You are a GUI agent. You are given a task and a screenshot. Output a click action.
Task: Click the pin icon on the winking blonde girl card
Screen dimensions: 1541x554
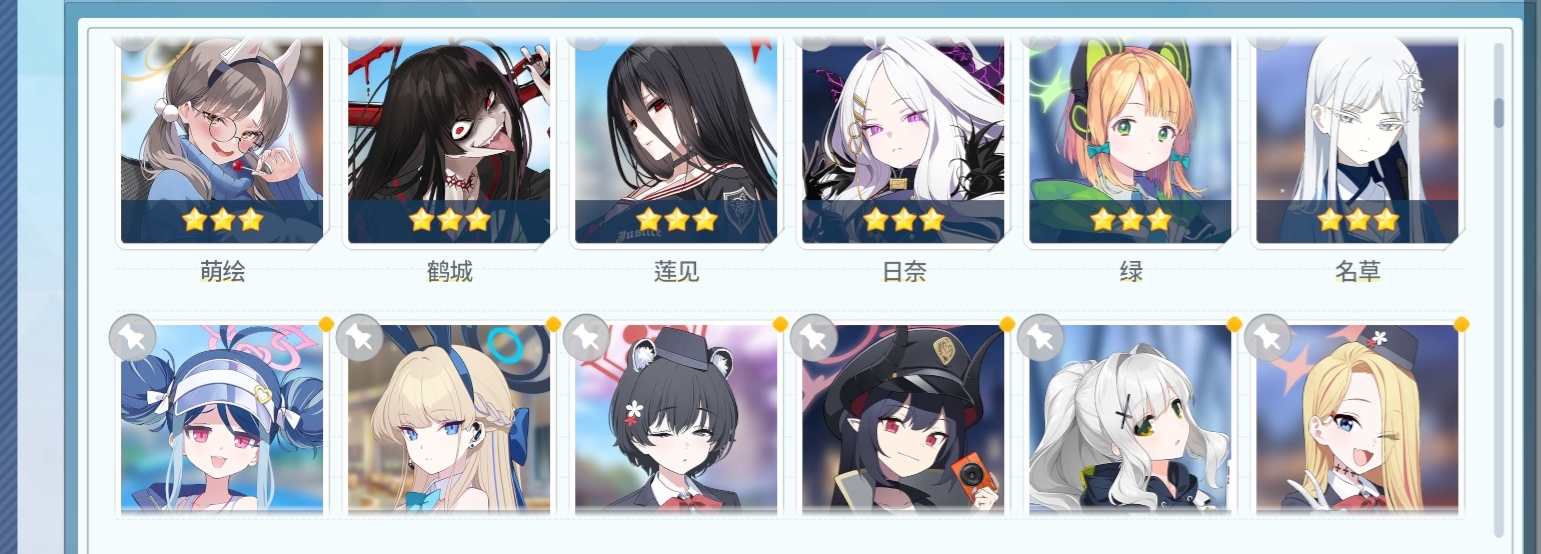point(1268,337)
